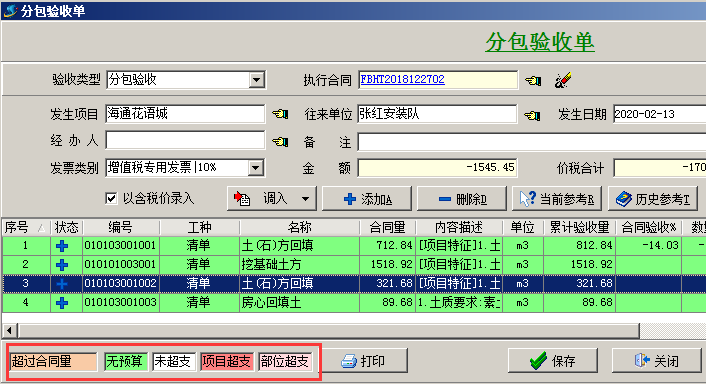Click the 添加A button
Image resolution: width=706 pixels, height=384 pixels.
point(367,199)
